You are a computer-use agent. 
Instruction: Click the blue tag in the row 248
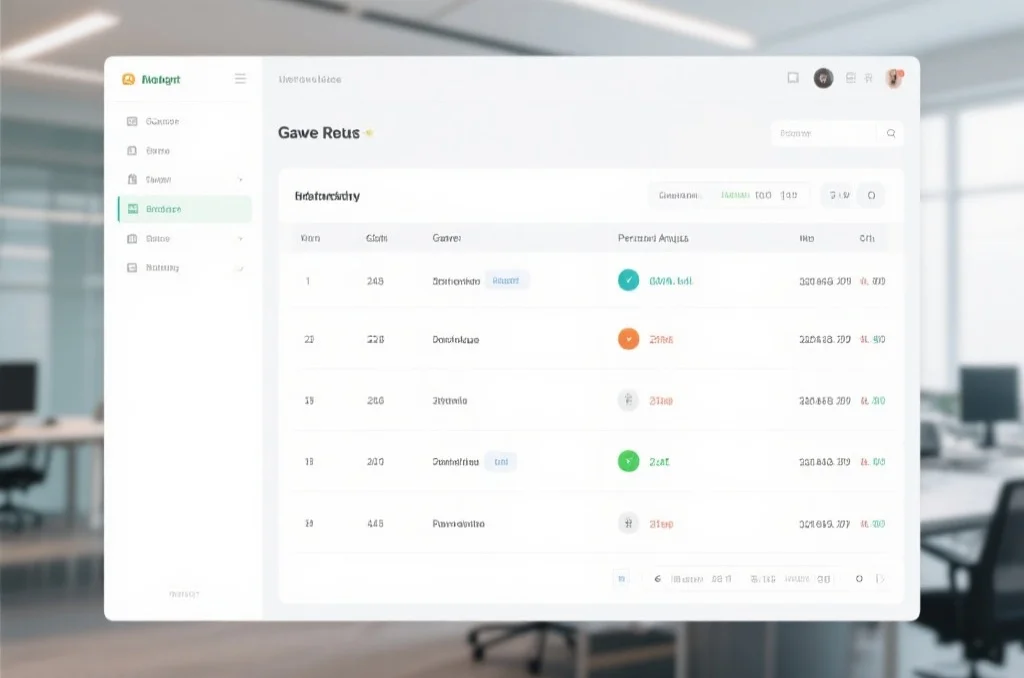[x=506, y=280]
